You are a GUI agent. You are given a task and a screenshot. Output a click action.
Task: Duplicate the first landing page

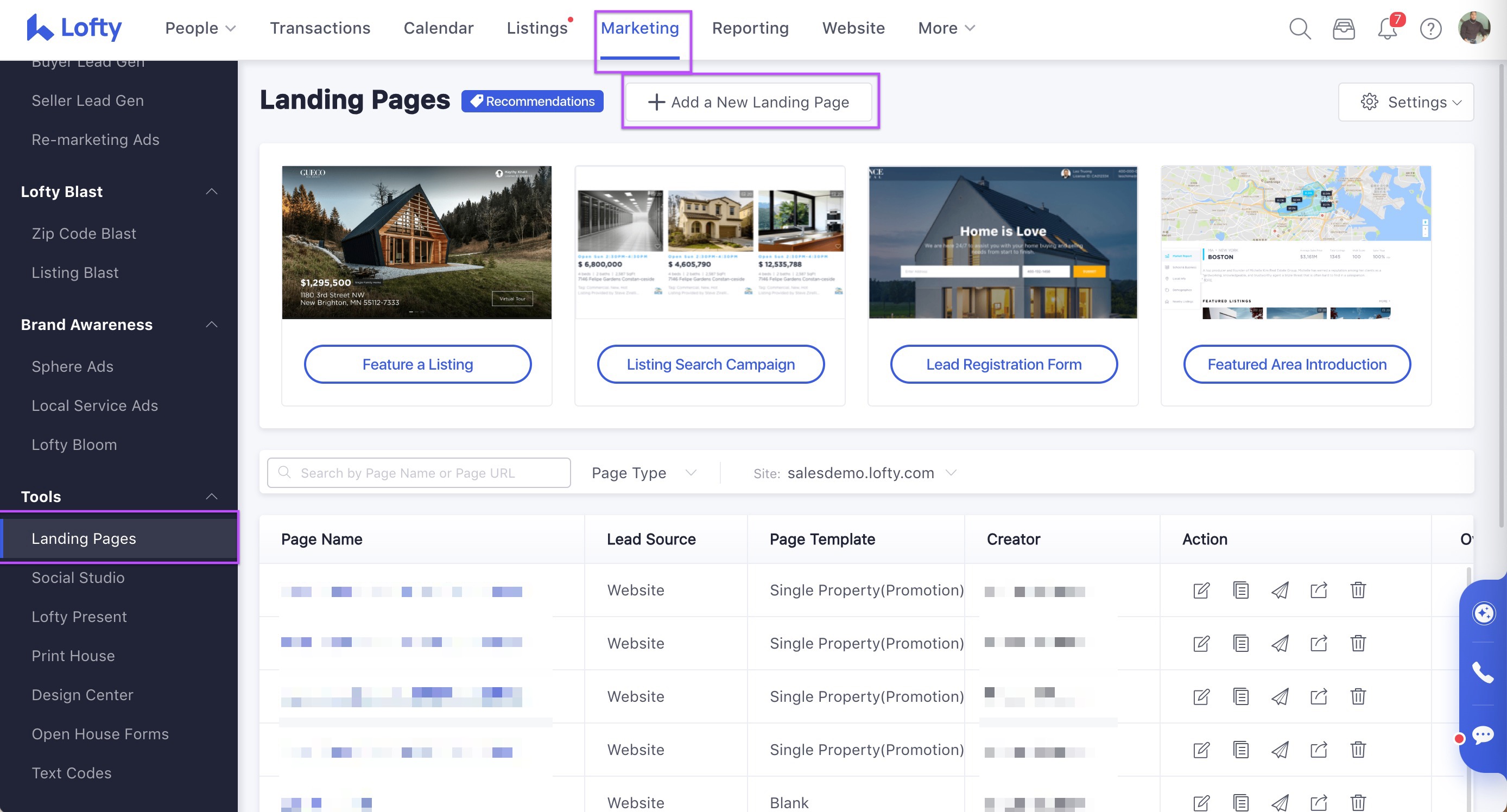click(1241, 591)
